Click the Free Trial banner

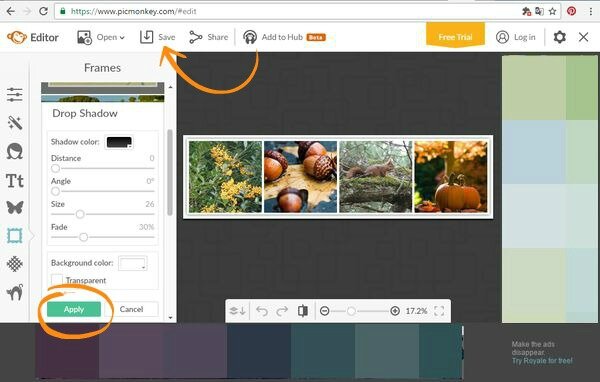(x=455, y=36)
